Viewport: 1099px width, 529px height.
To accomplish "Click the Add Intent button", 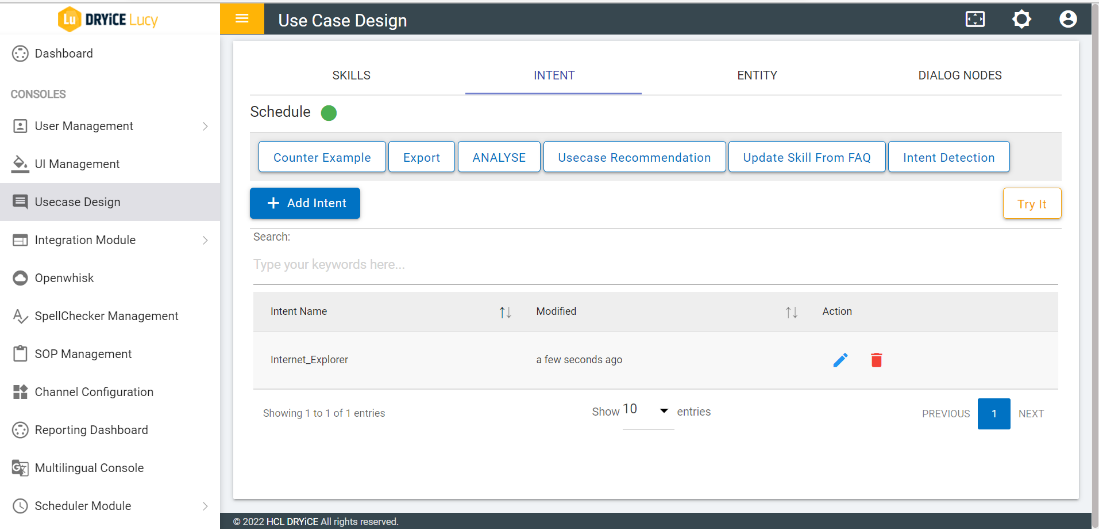I will point(305,203).
